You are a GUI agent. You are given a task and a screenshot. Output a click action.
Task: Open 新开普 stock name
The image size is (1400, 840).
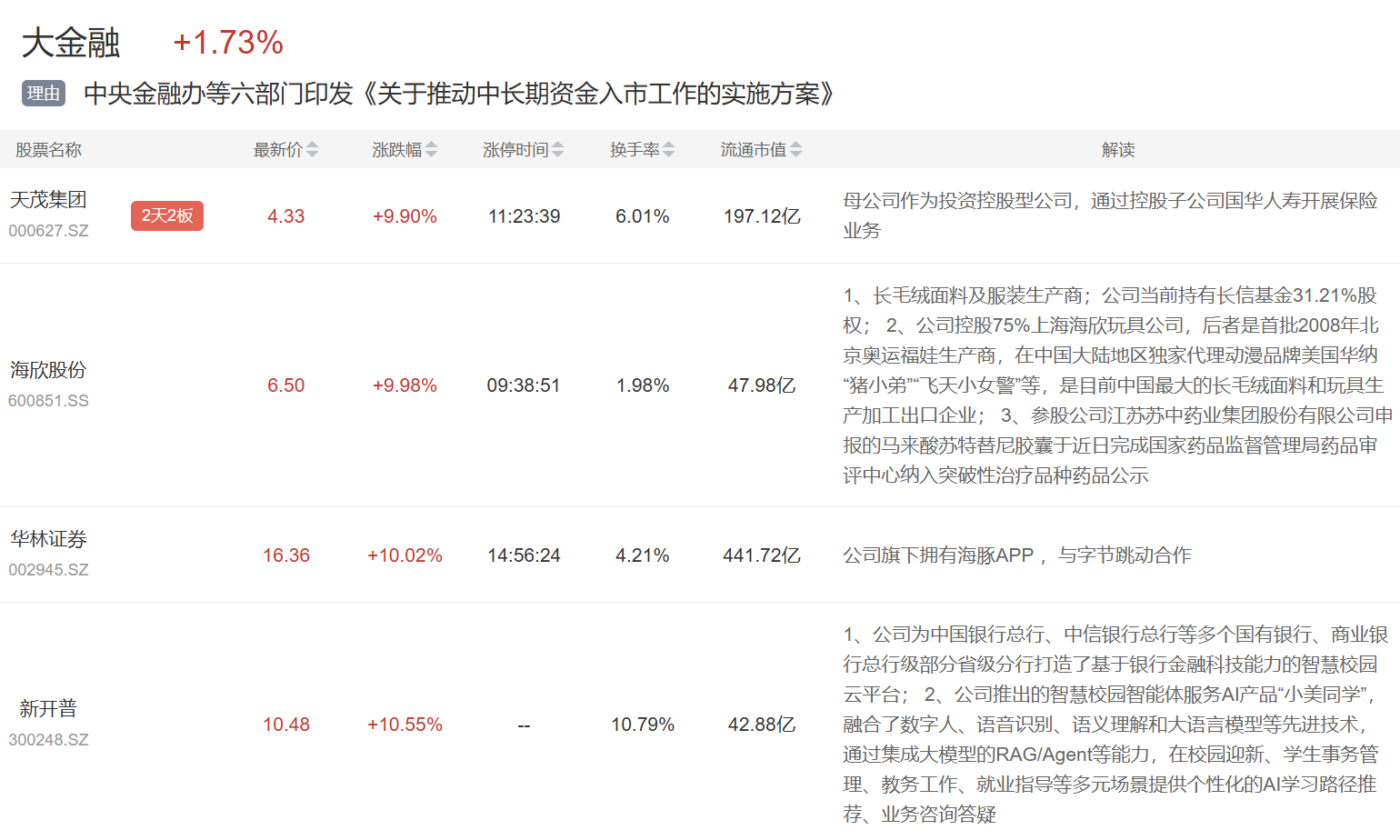48,709
